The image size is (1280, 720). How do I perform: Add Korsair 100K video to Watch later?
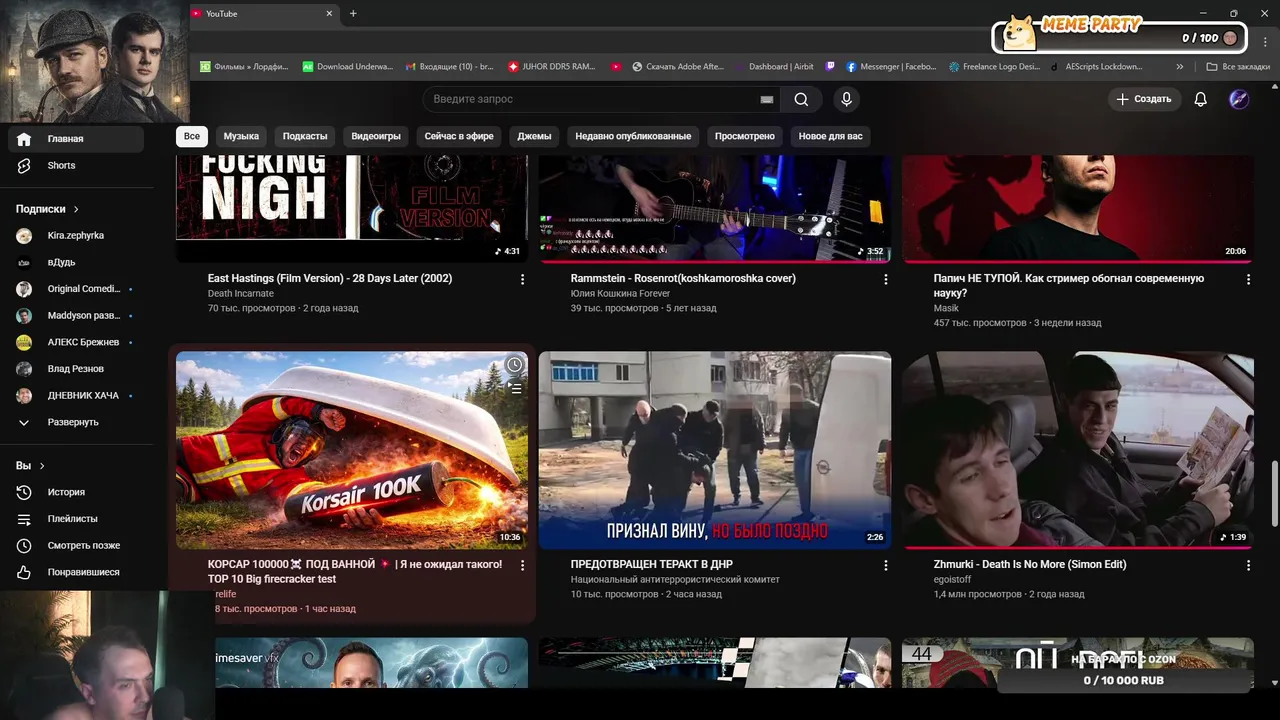click(x=514, y=365)
